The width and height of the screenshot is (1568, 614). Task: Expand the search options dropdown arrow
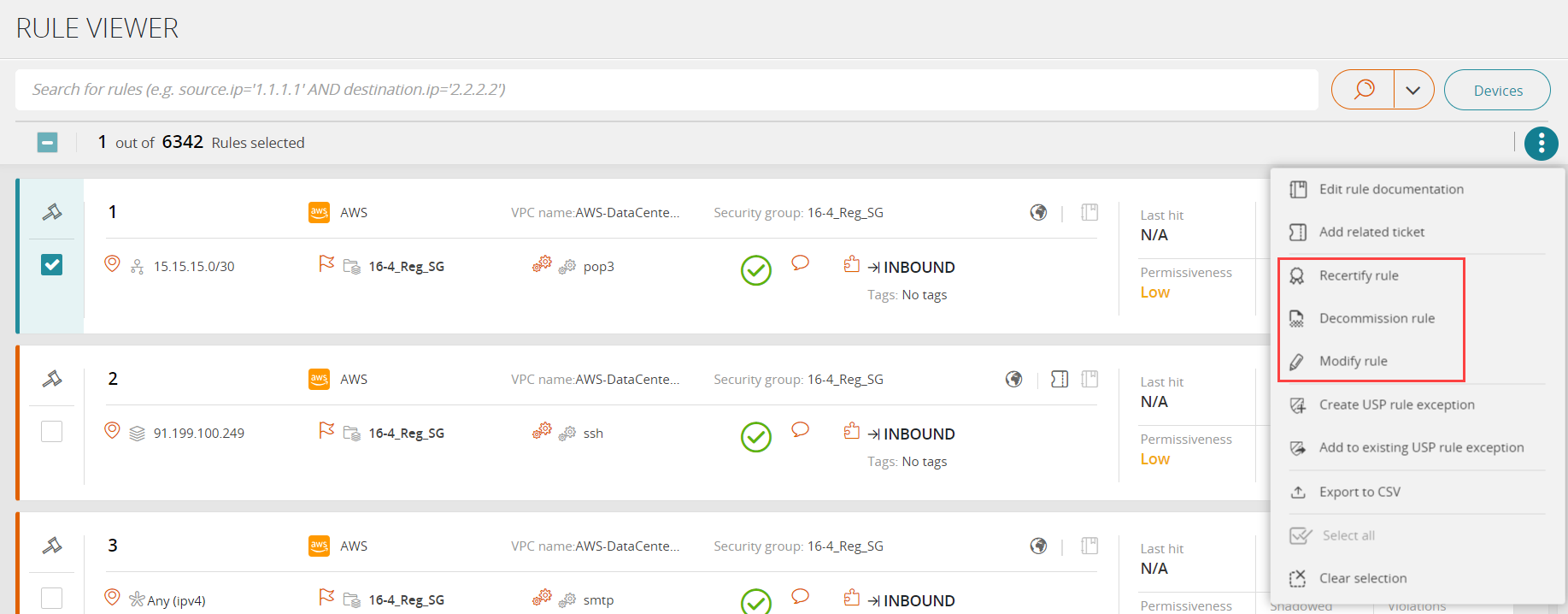point(1413,90)
